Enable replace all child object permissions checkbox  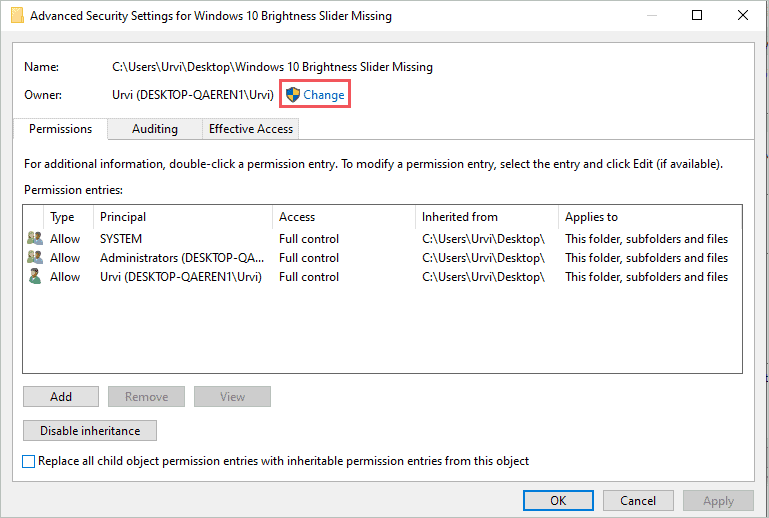pyautogui.click(x=29, y=462)
